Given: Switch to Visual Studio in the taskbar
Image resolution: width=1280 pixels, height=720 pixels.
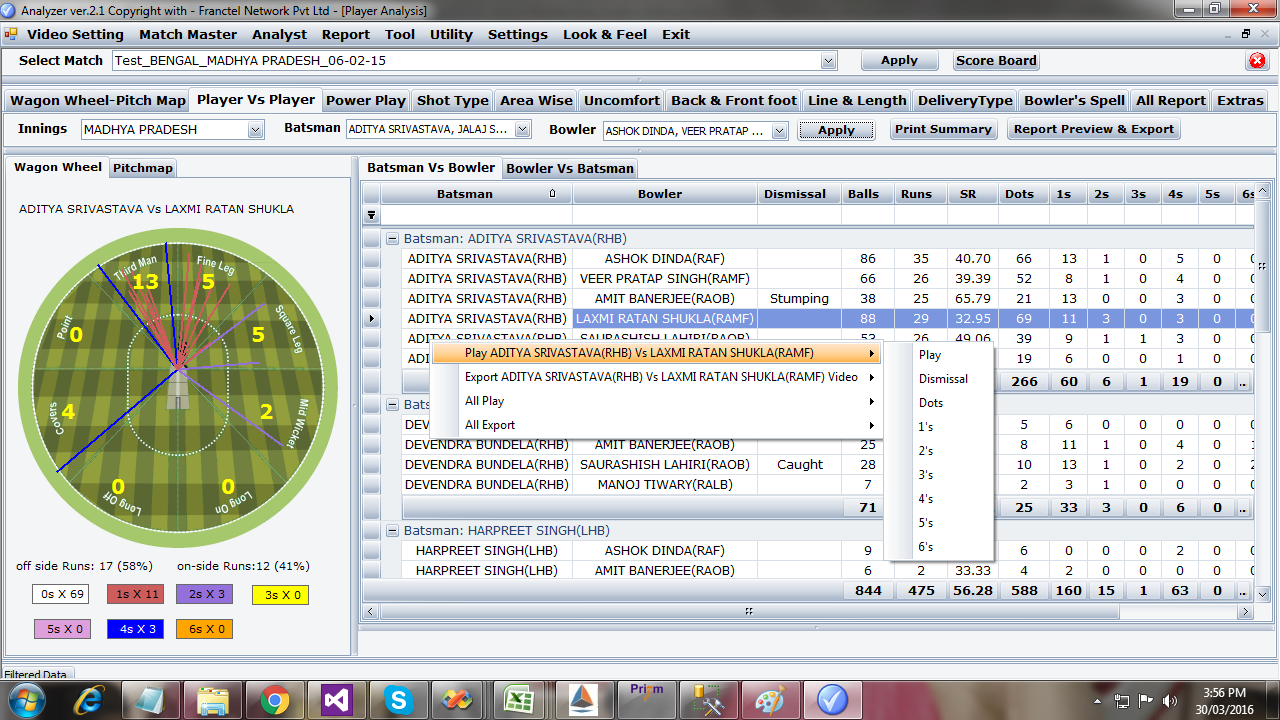Looking at the screenshot, I should click(x=336, y=700).
